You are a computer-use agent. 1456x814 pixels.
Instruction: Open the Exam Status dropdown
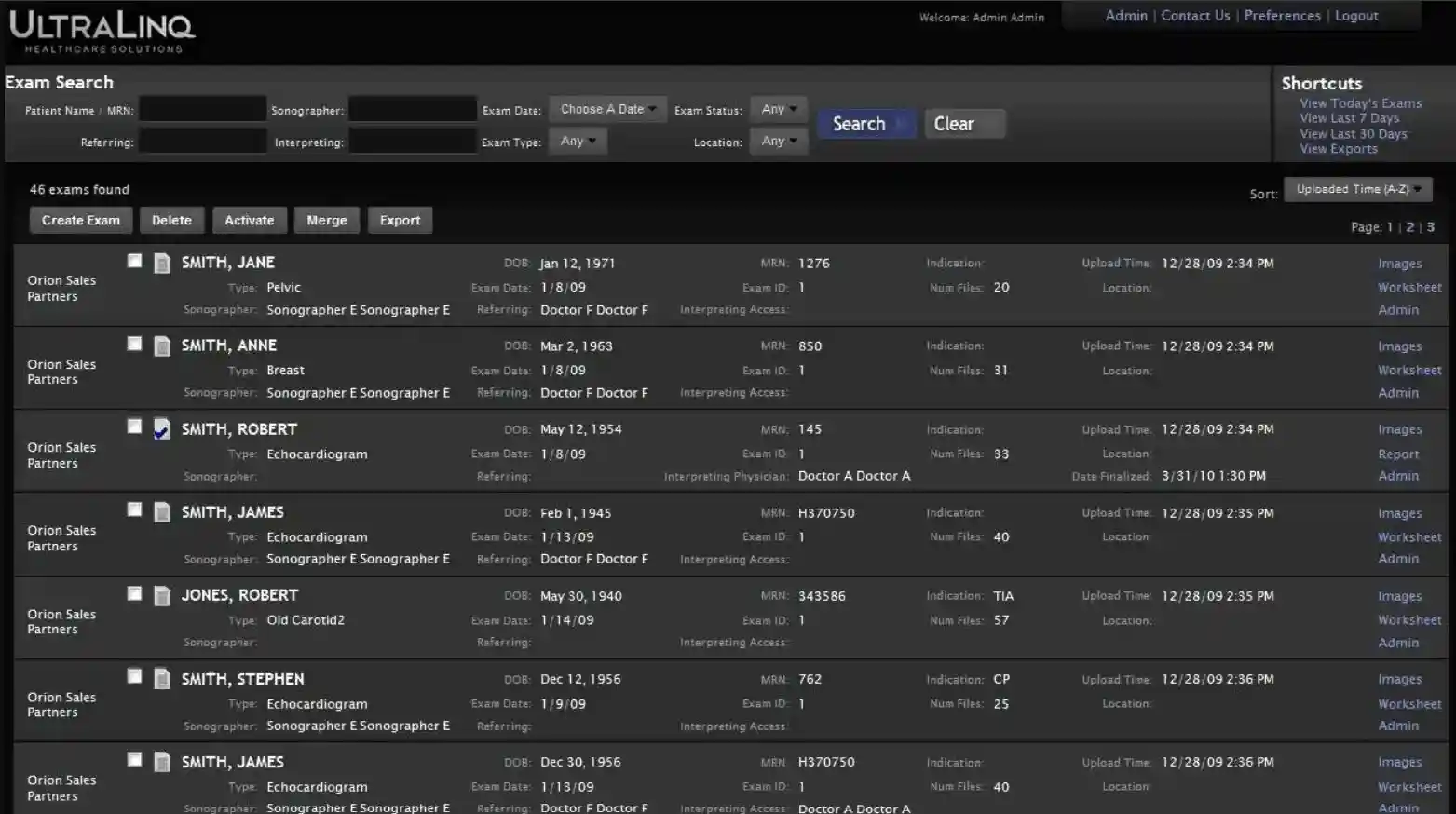tap(778, 109)
